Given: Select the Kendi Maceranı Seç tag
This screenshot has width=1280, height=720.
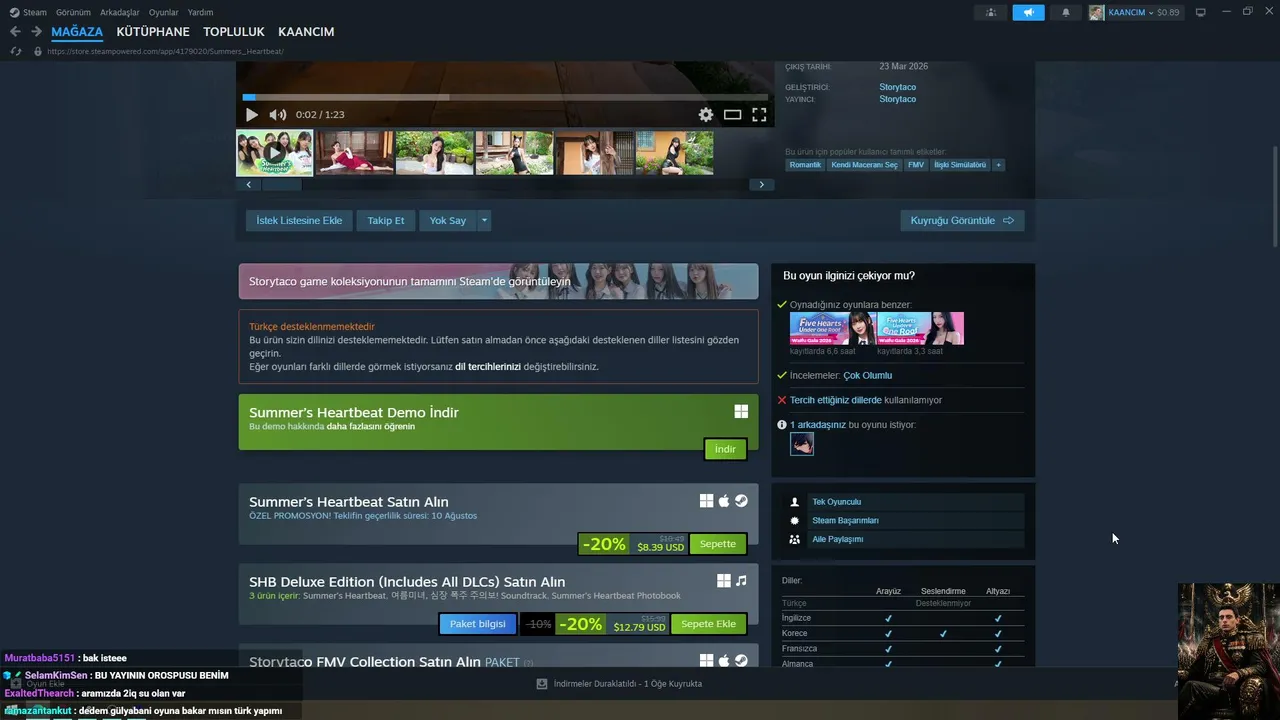Looking at the screenshot, I should pos(864,165).
